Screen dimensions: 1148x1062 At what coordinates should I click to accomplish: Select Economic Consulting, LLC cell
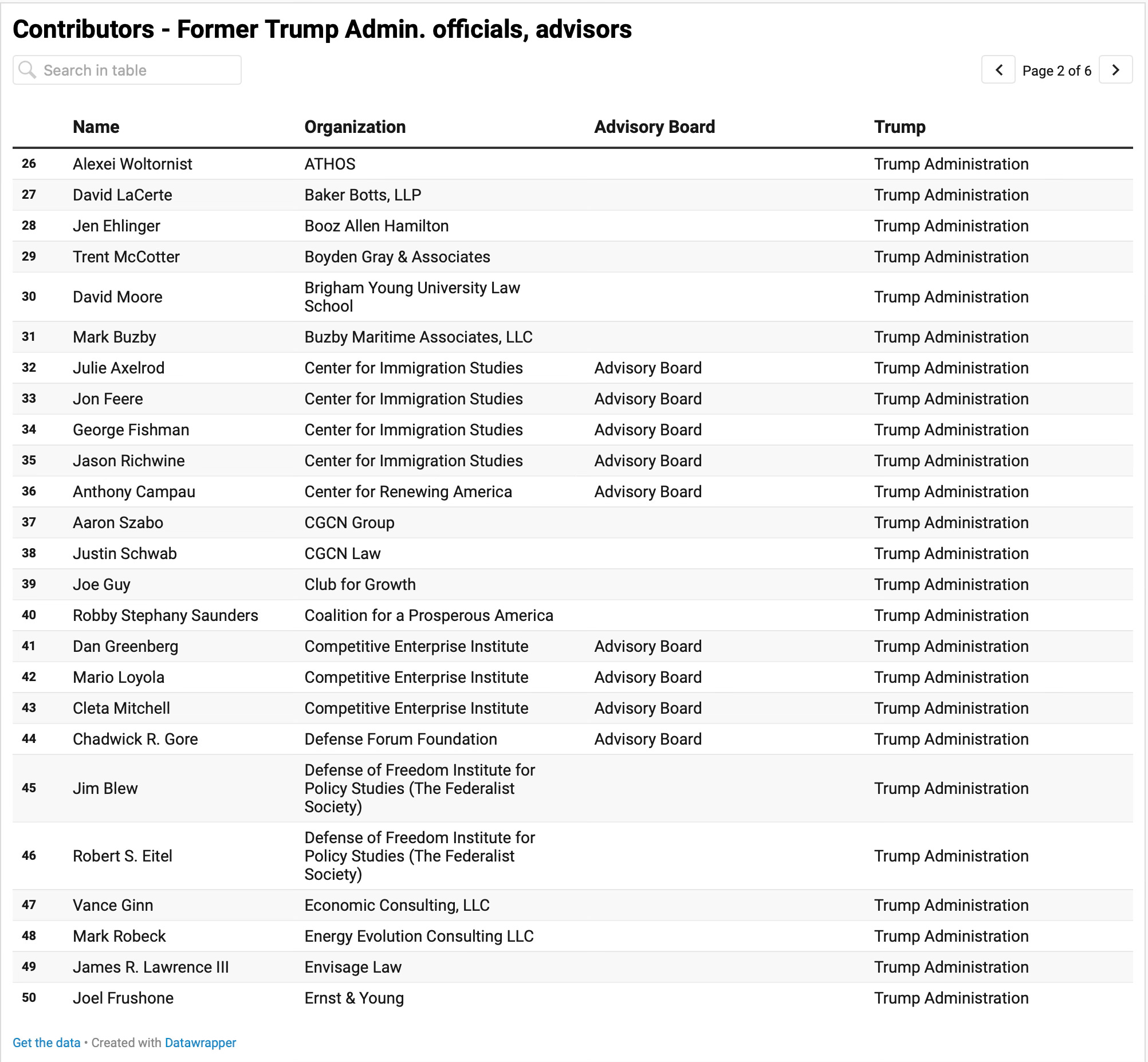click(397, 906)
